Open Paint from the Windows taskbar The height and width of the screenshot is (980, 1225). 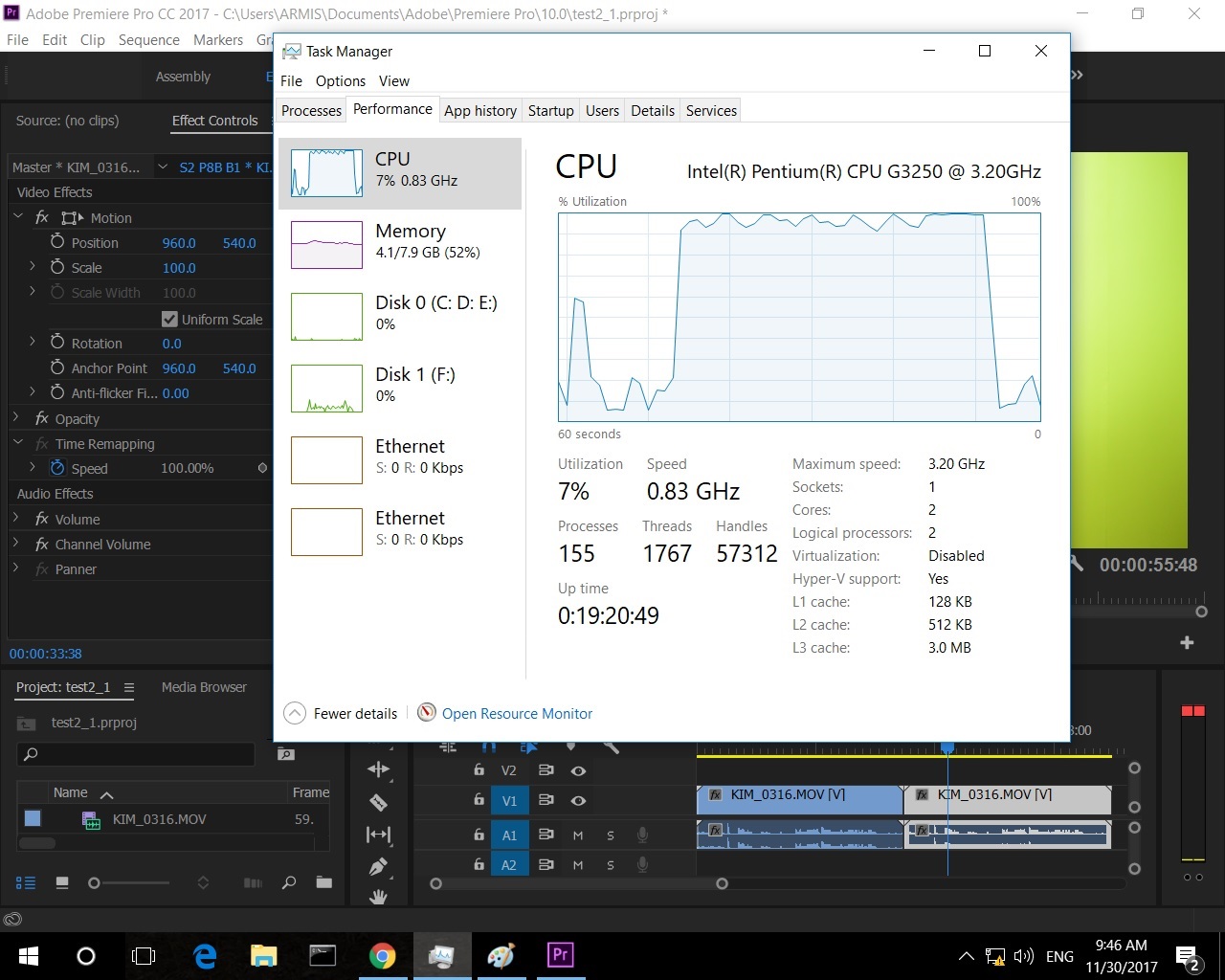click(501, 955)
